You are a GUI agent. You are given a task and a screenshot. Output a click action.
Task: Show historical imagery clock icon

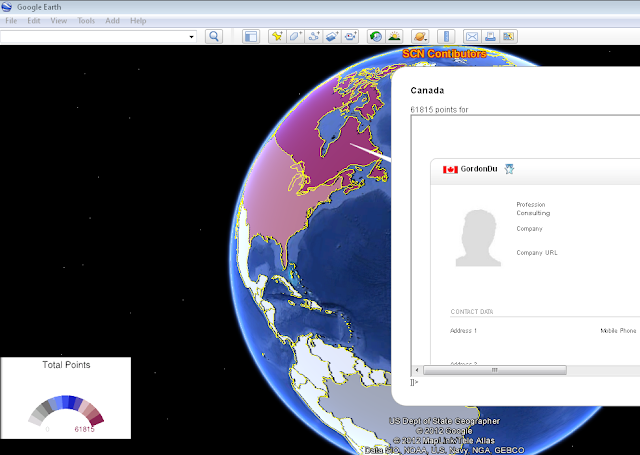click(x=376, y=37)
